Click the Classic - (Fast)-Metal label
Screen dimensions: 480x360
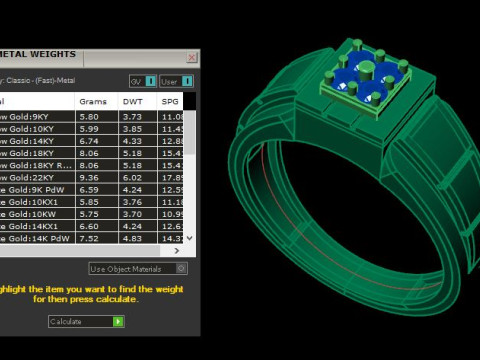pos(41,80)
